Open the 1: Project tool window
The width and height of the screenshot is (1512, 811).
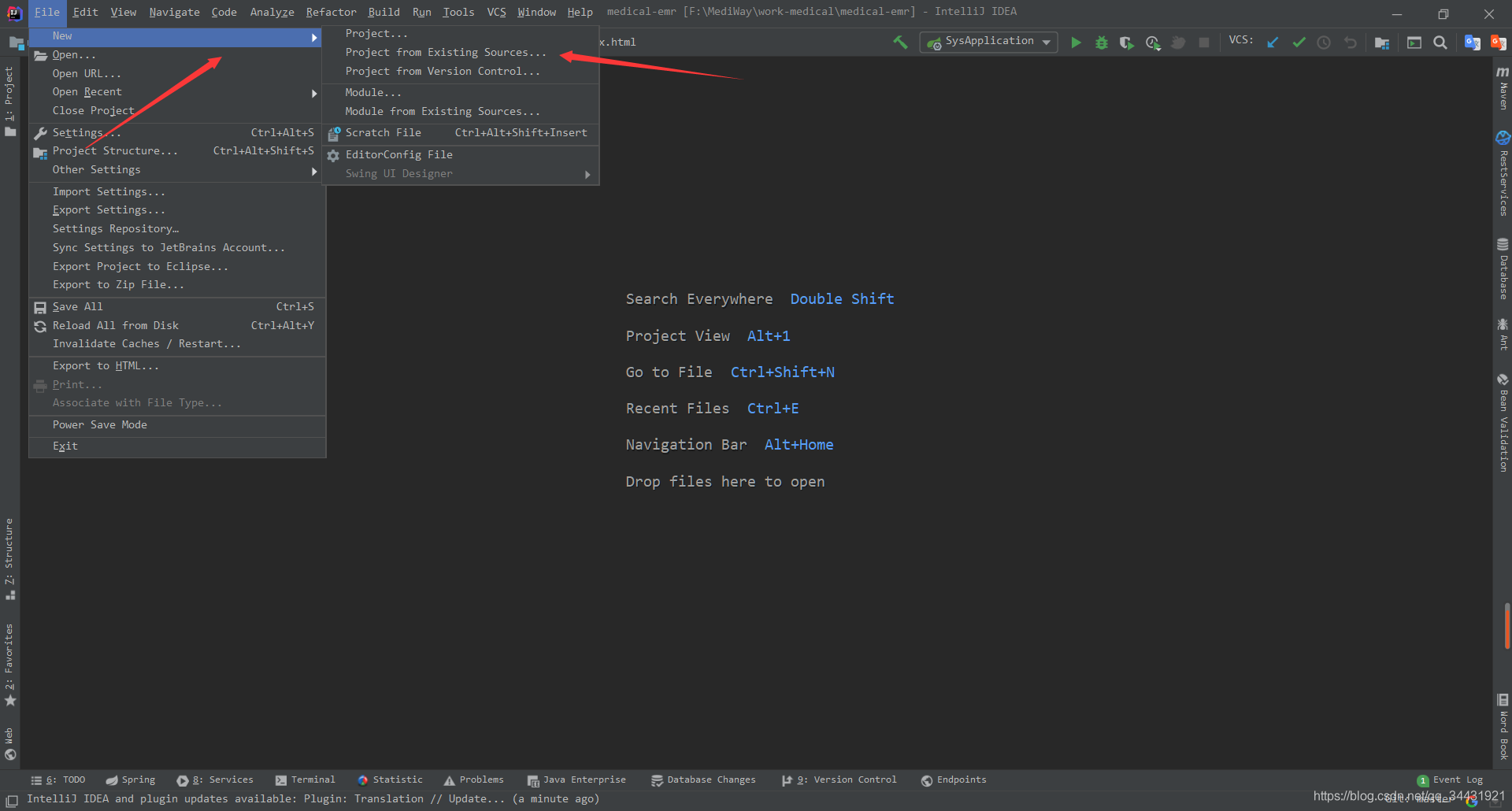(9, 101)
